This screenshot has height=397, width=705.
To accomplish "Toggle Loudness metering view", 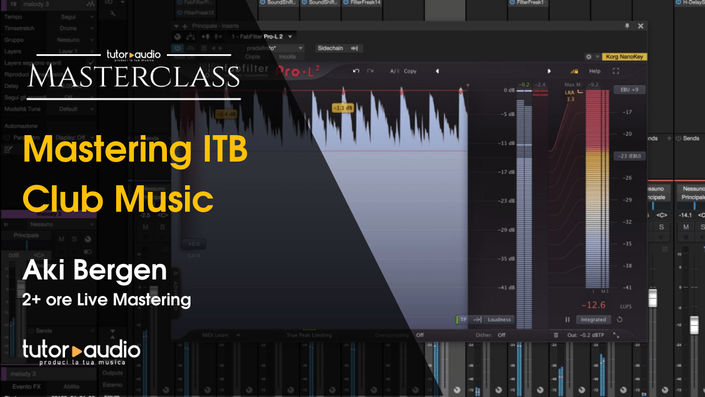I will 499,320.
